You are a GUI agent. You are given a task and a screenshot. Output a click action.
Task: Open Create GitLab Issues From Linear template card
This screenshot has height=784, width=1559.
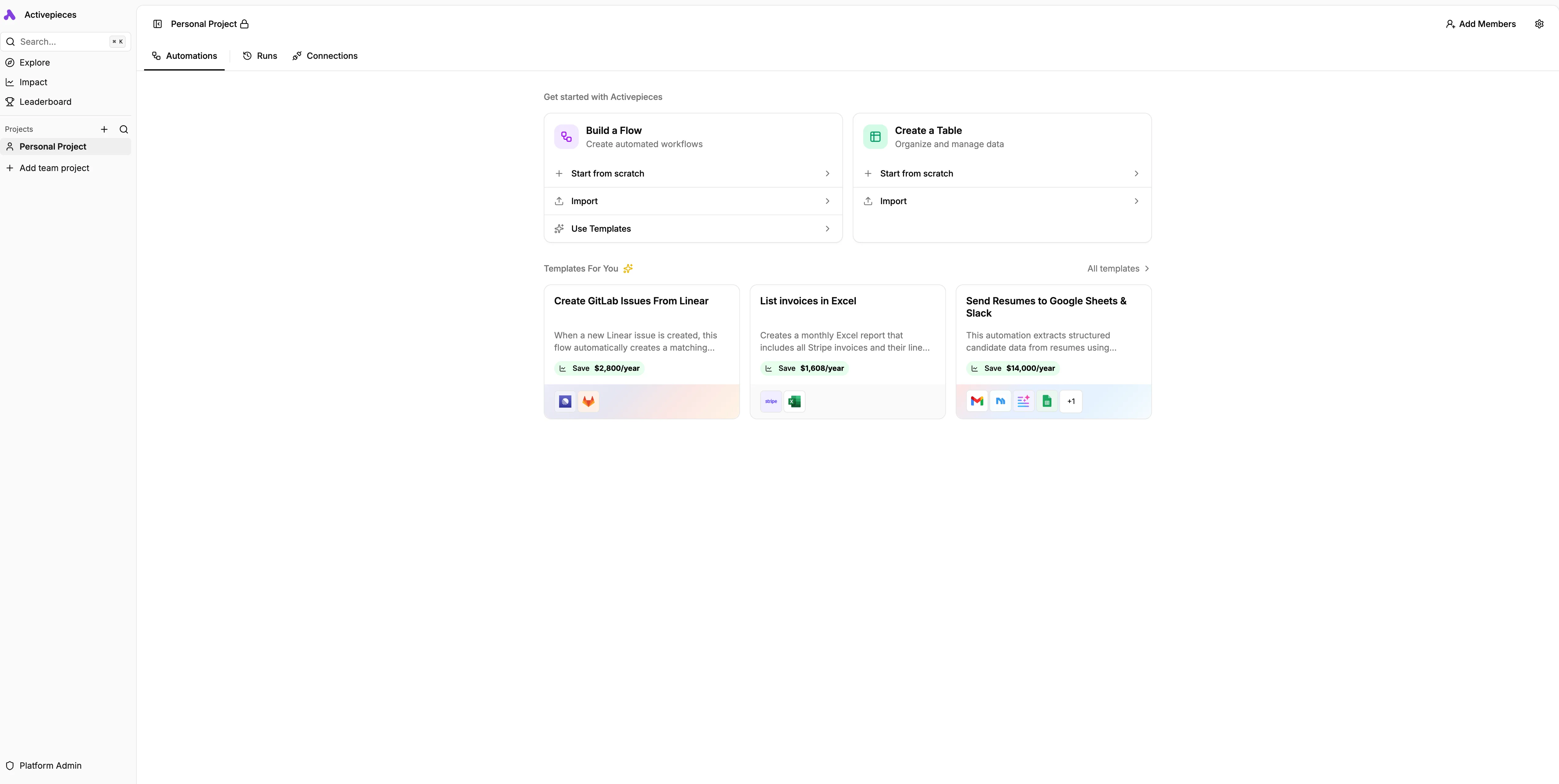[642, 352]
